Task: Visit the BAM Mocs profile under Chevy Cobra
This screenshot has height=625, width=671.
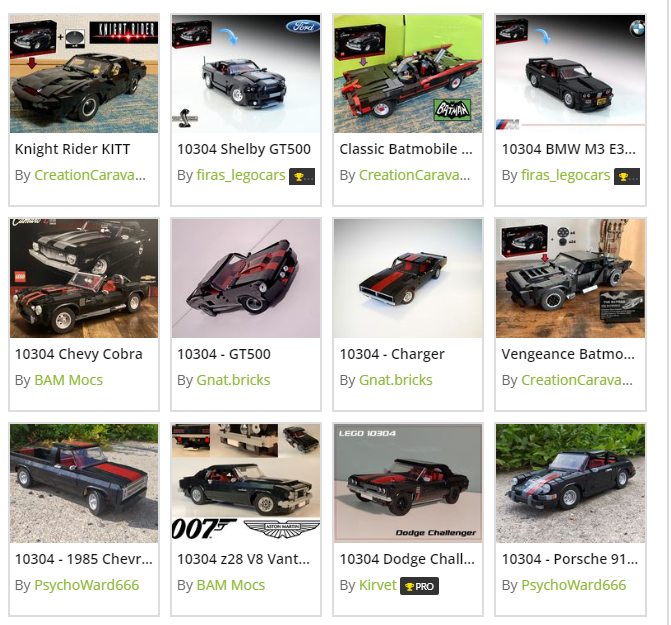Action: pos(68,380)
